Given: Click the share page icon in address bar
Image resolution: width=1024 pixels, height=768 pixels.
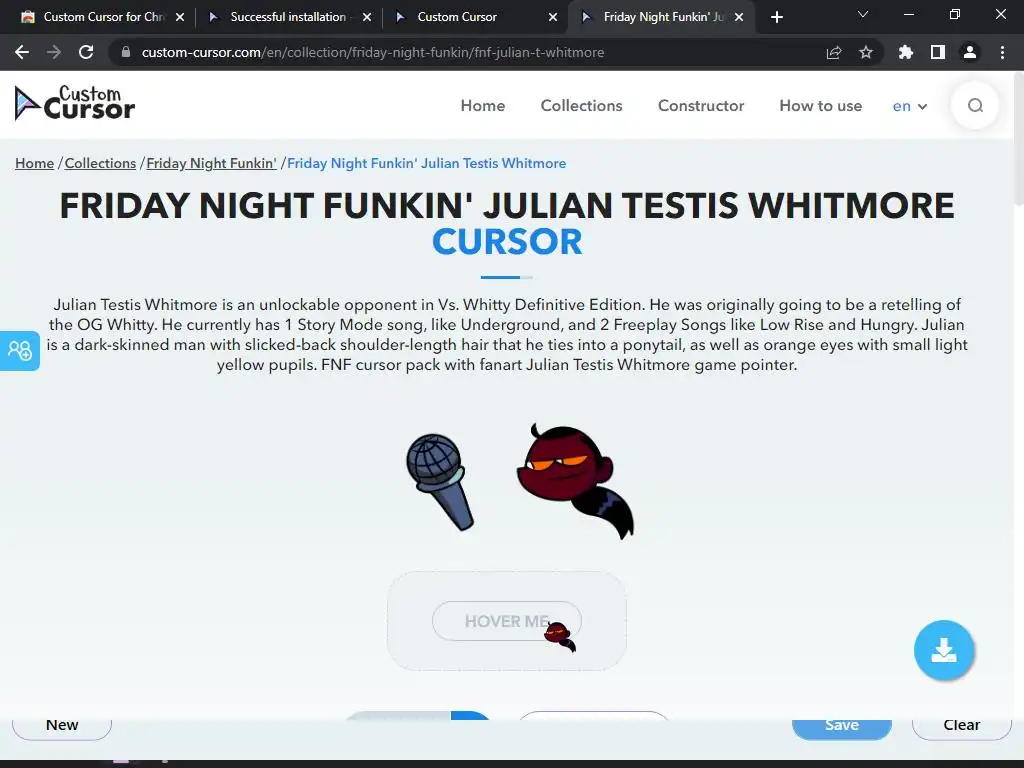Looking at the screenshot, I should click(x=834, y=52).
